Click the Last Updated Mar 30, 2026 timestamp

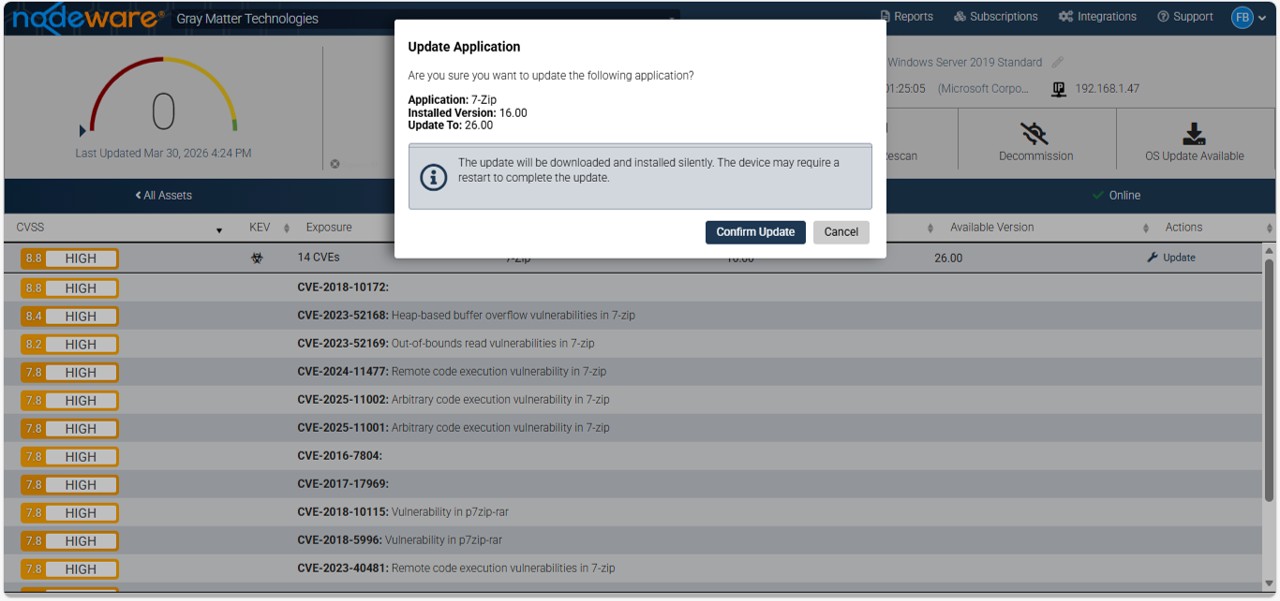(x=163, y=153)
